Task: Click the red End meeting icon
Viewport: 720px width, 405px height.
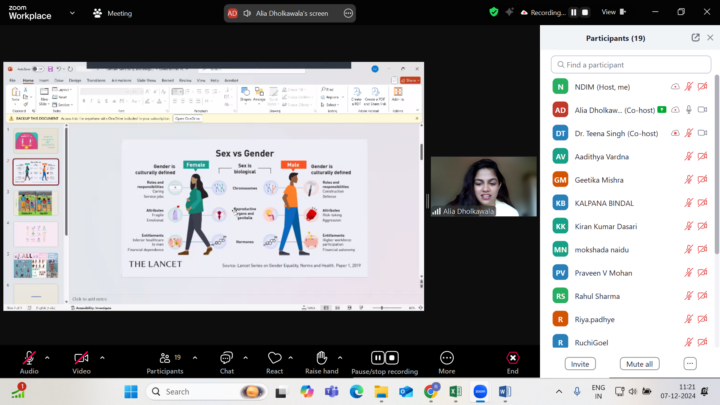Action: pyautogui.click(x=513, y=357)
